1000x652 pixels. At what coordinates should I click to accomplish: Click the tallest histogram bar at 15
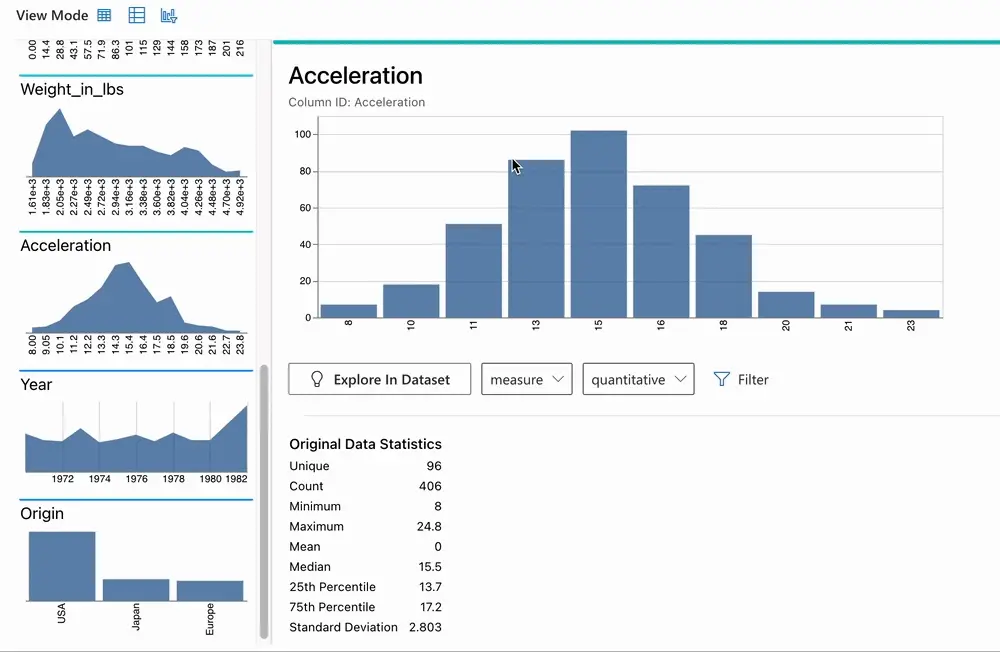click(x=599, y=225)
